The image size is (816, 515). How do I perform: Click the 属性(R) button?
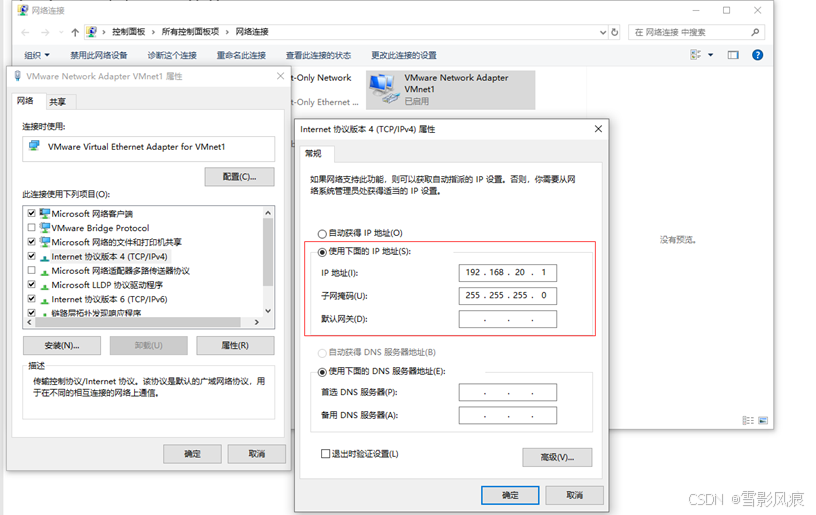pyautogui.click(x=235, y=345)
